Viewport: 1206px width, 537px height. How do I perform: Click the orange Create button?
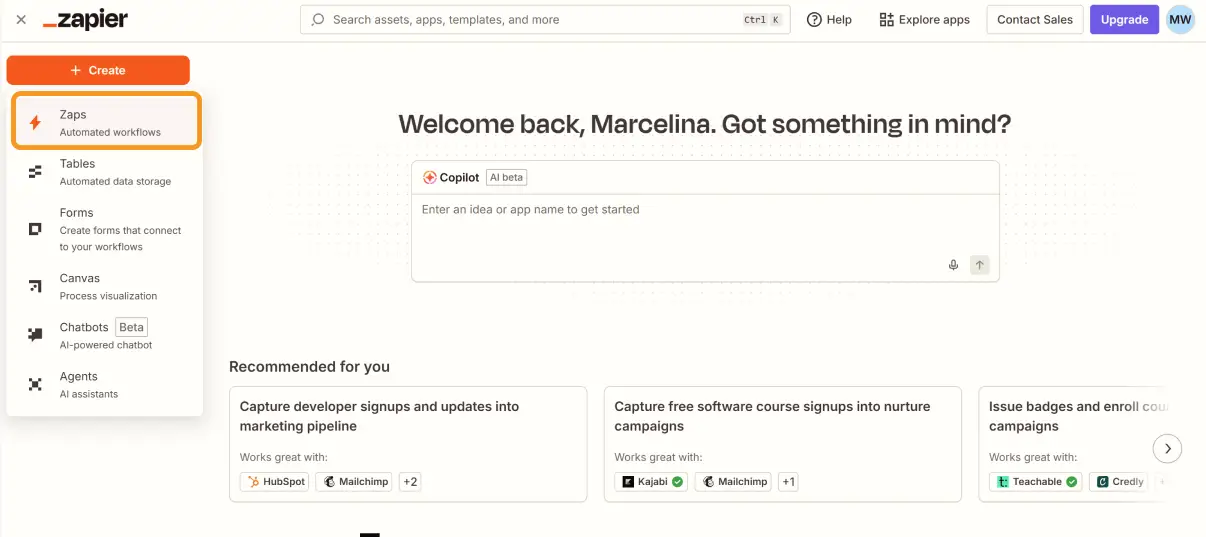coord(98,70)
